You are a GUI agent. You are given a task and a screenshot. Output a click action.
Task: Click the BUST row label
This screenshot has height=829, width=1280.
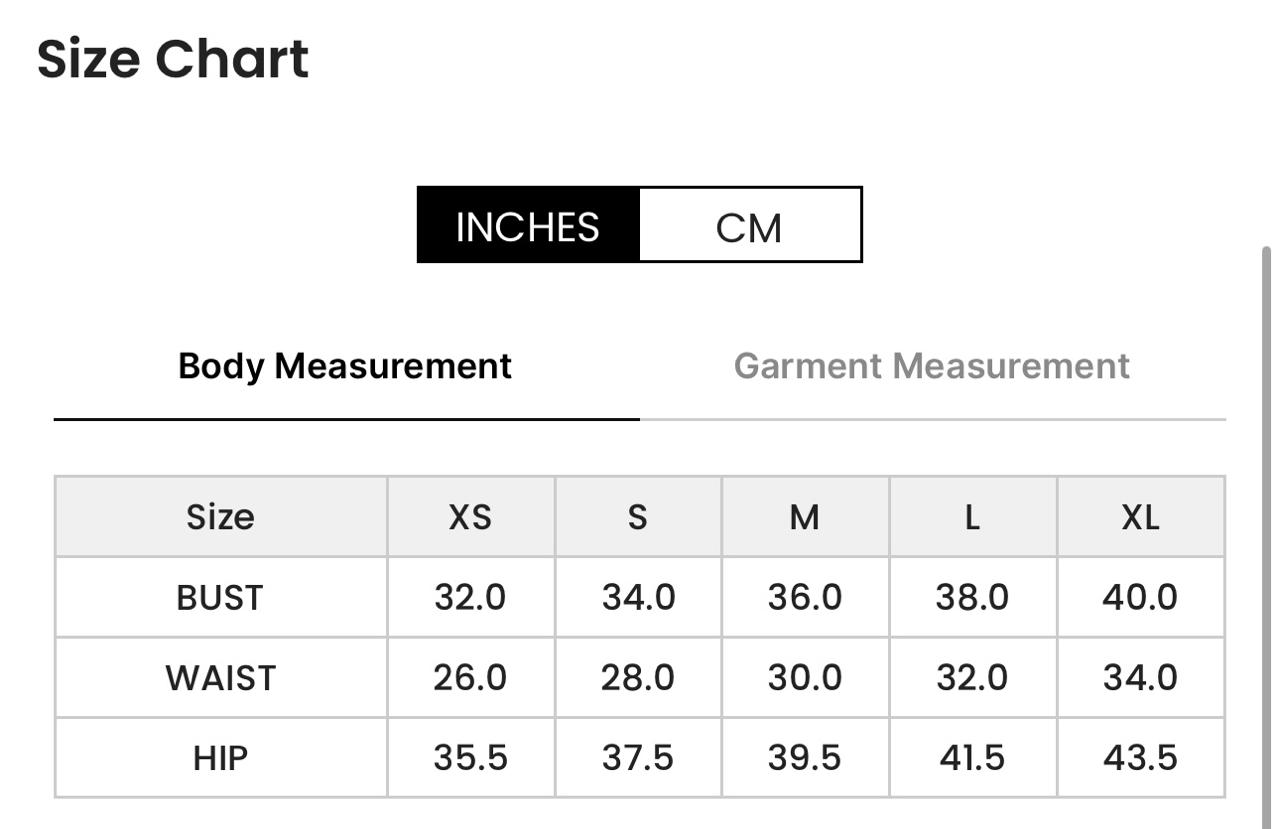221,597
